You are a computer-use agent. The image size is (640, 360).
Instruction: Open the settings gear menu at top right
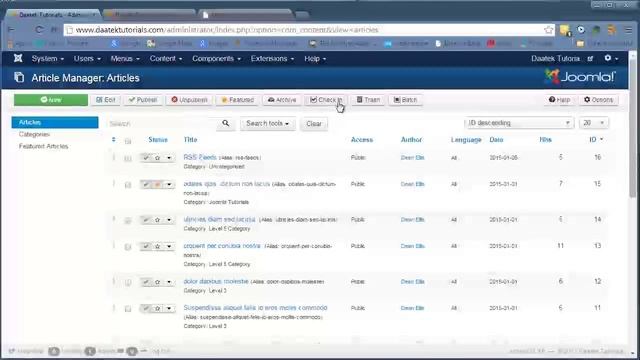[x=611, y=58]
